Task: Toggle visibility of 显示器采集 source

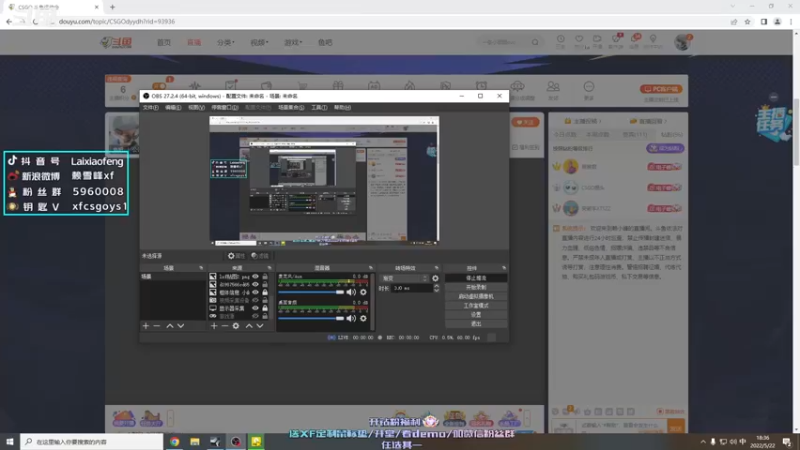Action: click(255, 308)
